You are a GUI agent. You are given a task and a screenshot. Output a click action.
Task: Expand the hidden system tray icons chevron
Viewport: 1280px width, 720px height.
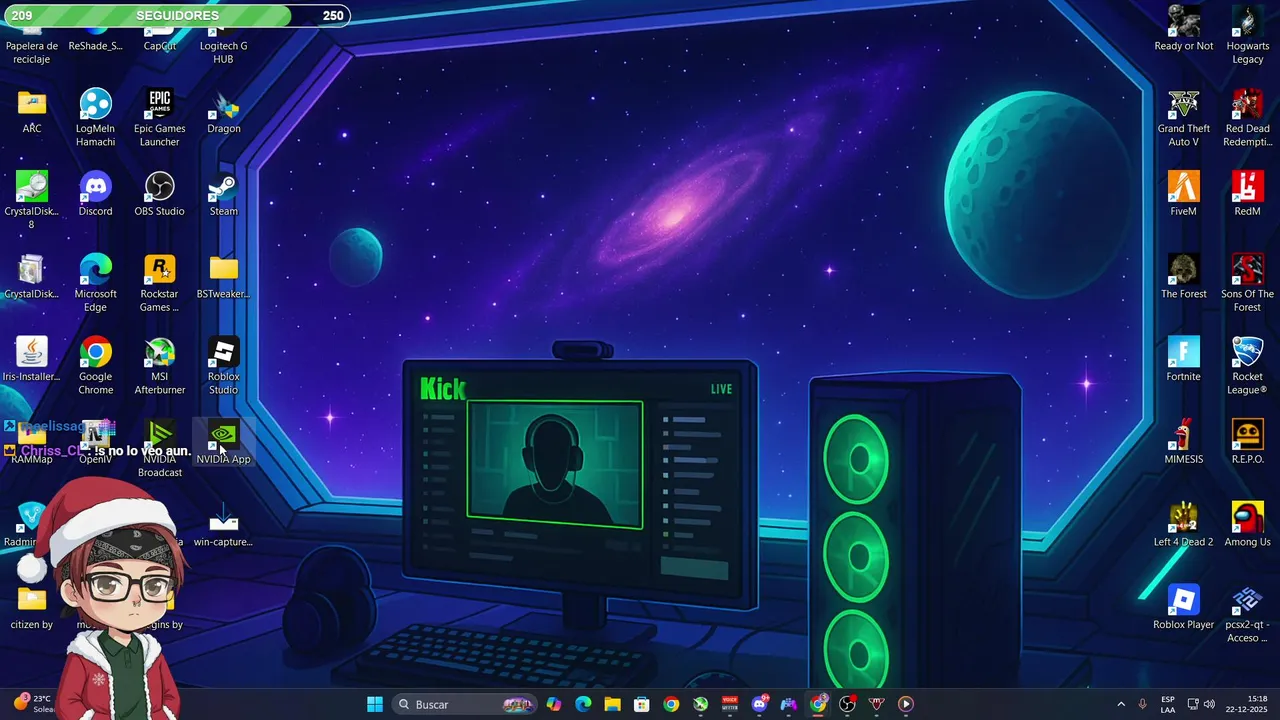1120,704
